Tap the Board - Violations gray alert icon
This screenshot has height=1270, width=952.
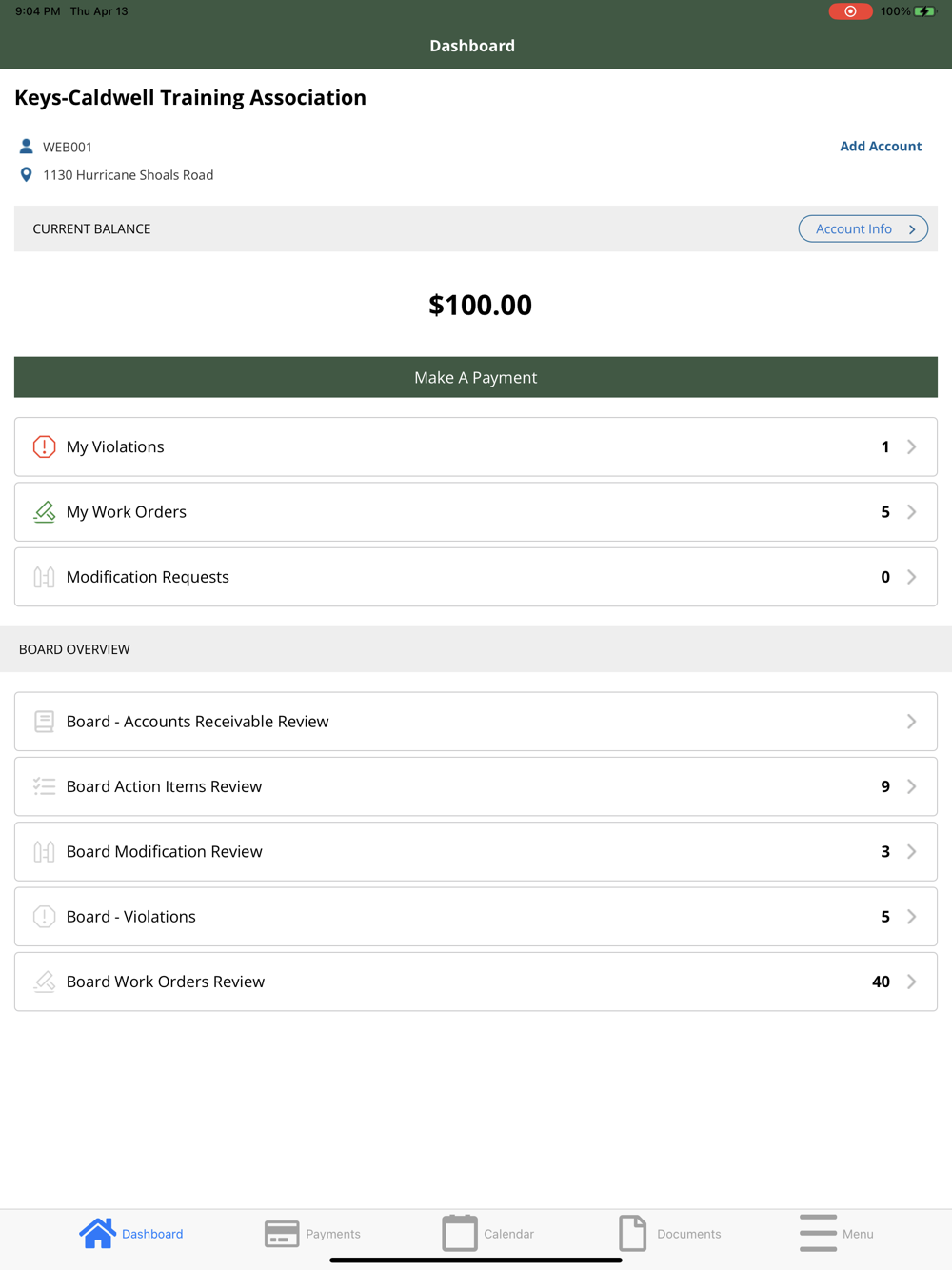[44, 917]
